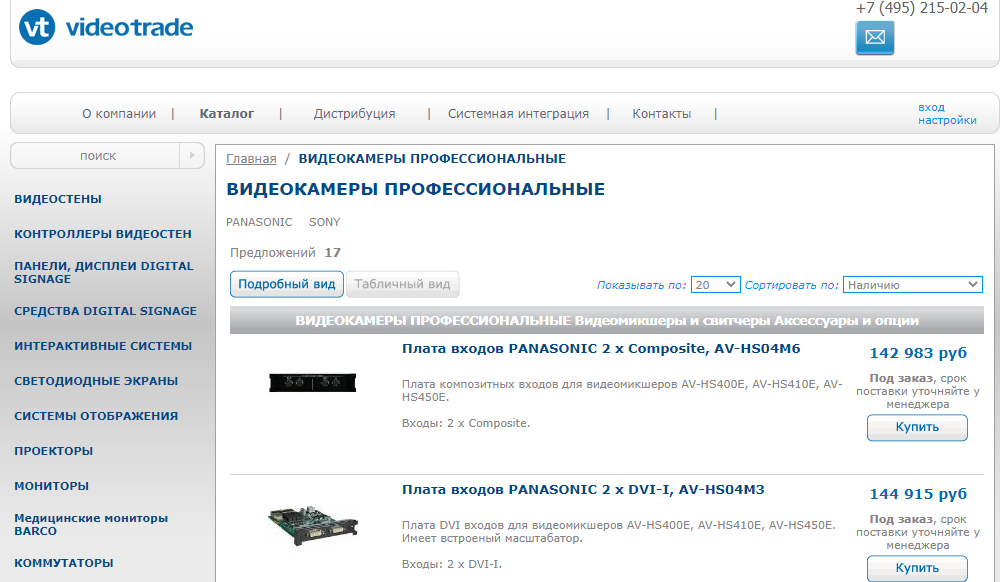Viewport: 1000px width, 582px height.
Task: Open Медицинские мониторы BARCO category
Action: [x=91, y=525]
